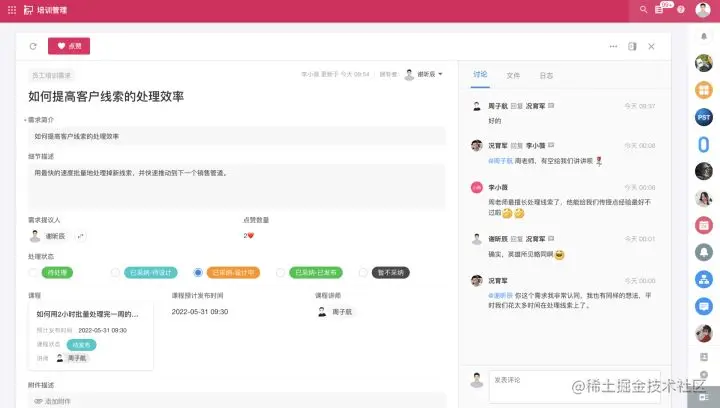720x408 pixels.
Task: Click 李小薇's pink avatar in comments
Action: coord(477,187)
